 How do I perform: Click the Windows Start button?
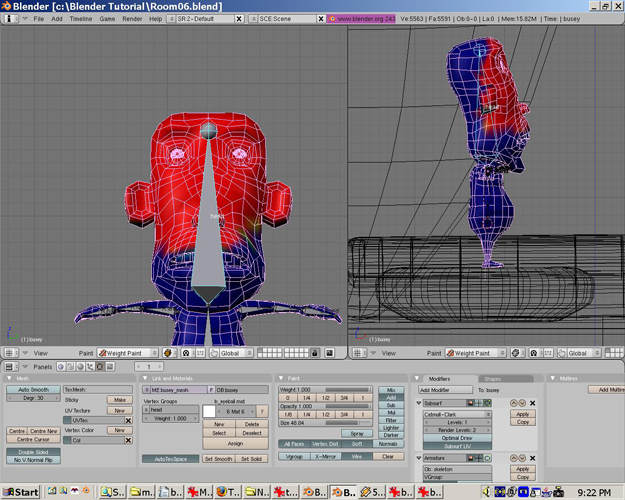[20, 492]
